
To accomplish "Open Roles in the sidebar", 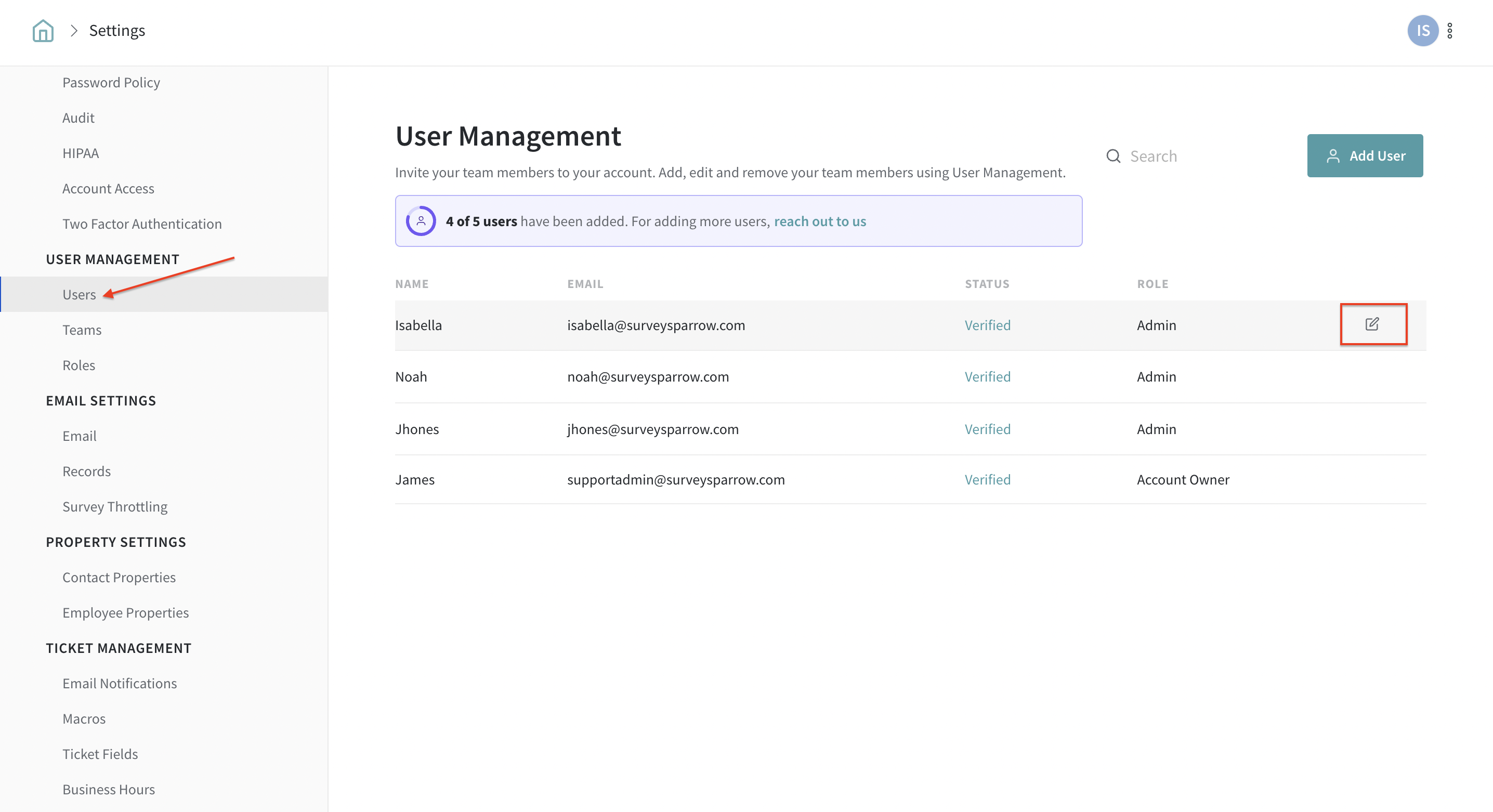I will click(x=79, y=365).
